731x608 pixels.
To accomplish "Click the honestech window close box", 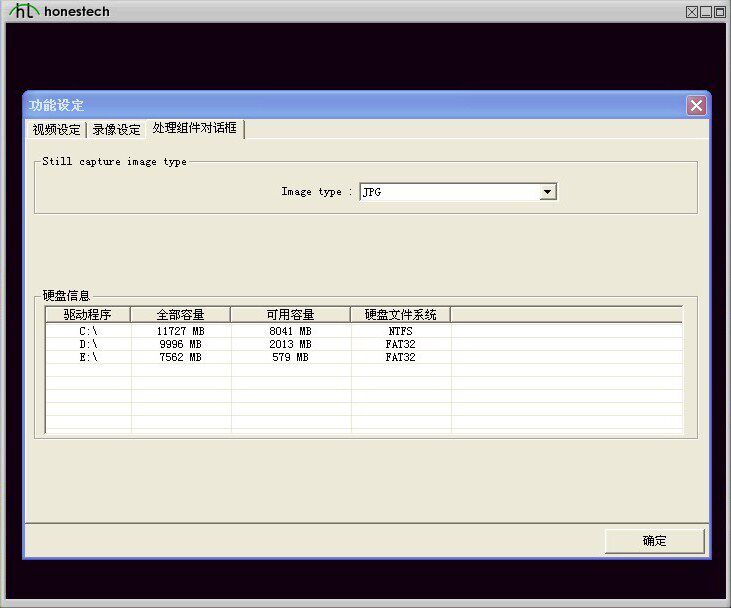I will point(692,12).
